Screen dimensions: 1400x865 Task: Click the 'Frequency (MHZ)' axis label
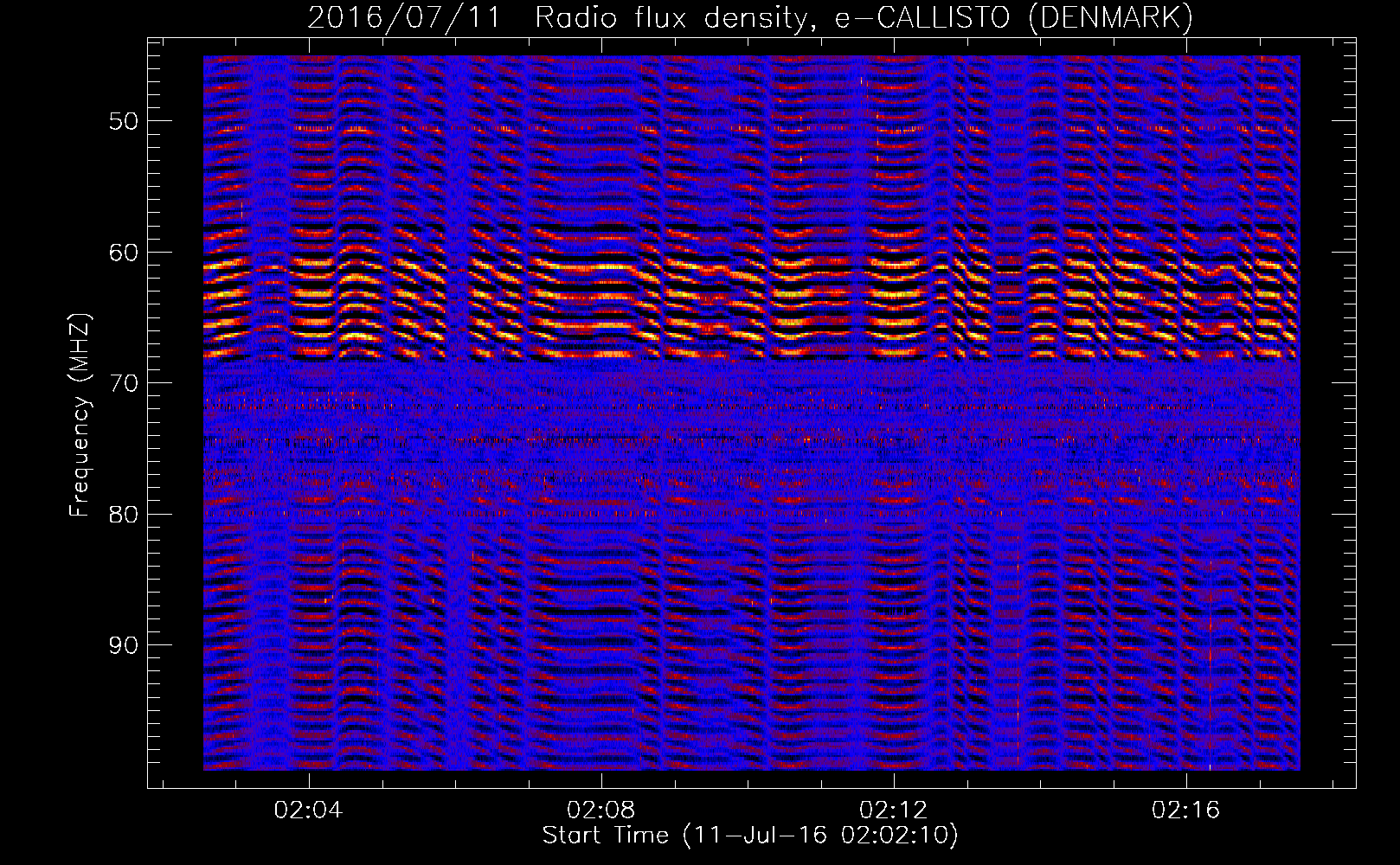(x=80, y=415)
